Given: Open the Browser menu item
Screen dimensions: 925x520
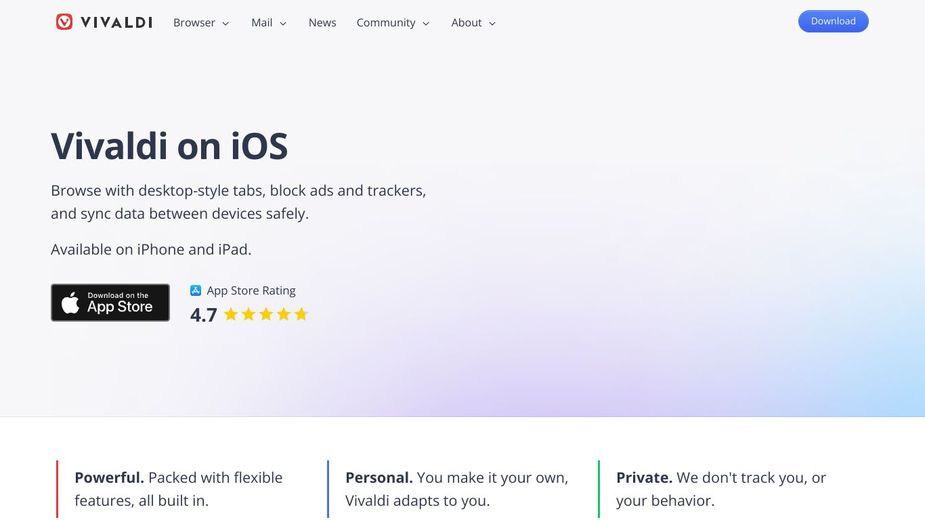Looking at the screenshot, I should point(194,22).
